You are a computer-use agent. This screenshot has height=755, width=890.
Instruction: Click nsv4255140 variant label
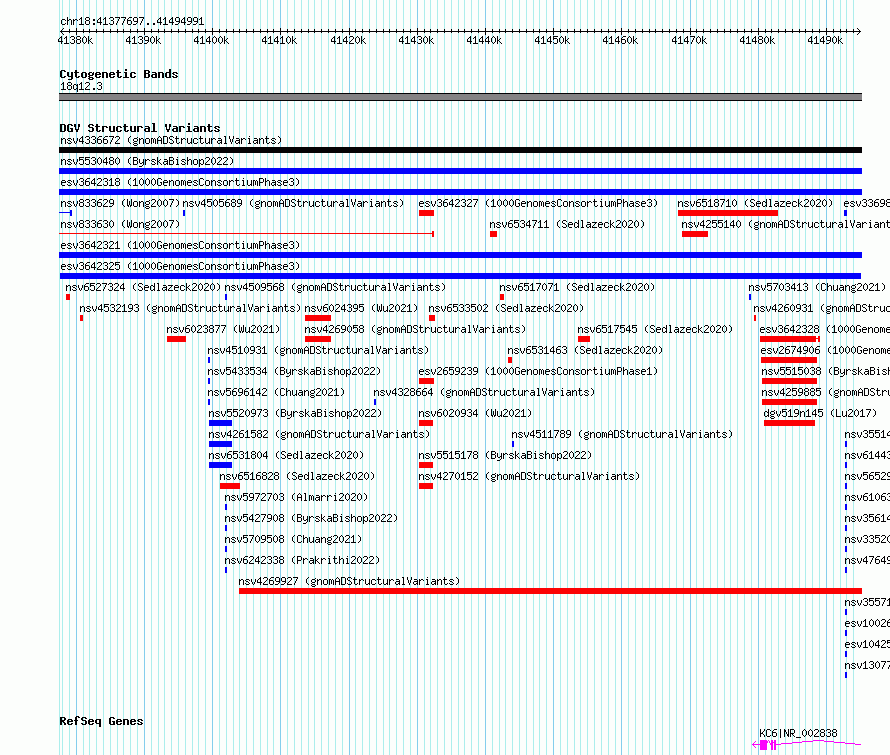(x=786, y=224)
